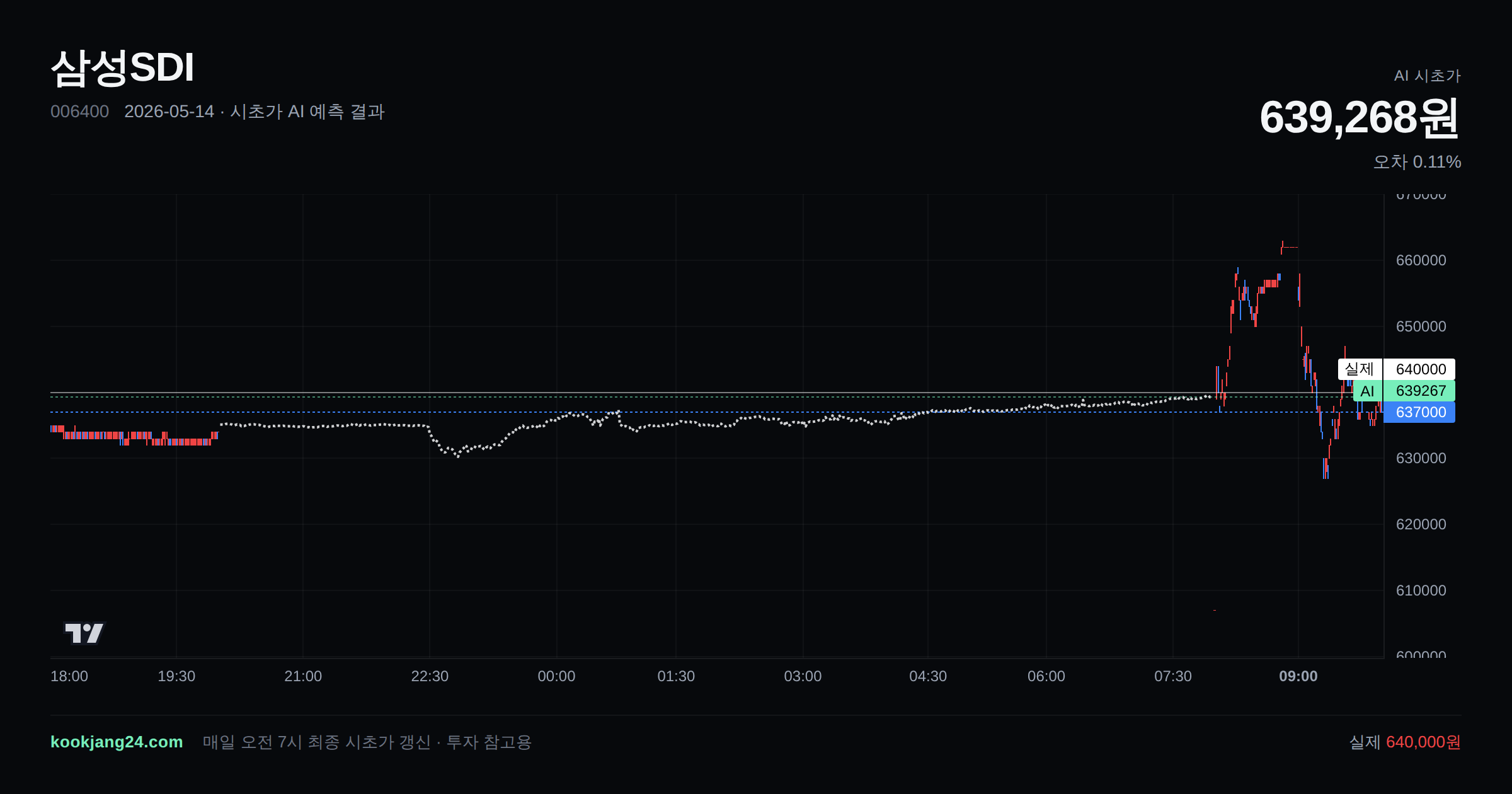This screenshot has height=794, width=1512.
Task: Click the 610000 price axis label
Action: pos(1421,590)
